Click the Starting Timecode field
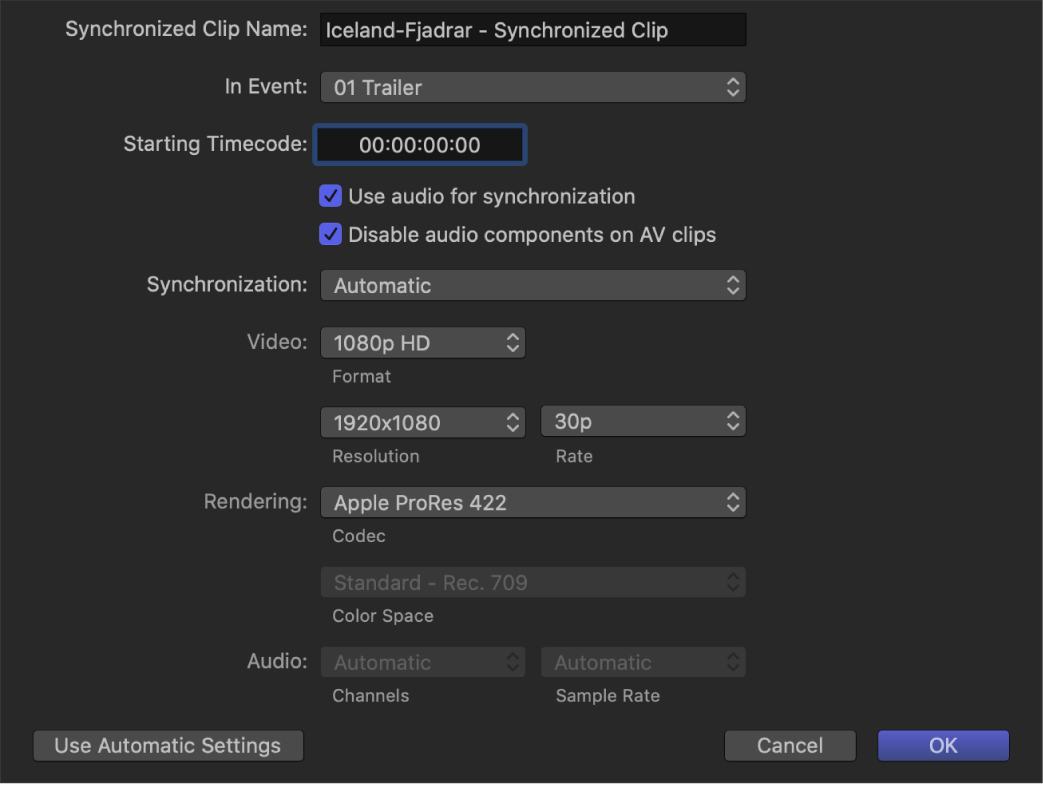Screen dimensions: 1043x785 click(x=419, y=144)
